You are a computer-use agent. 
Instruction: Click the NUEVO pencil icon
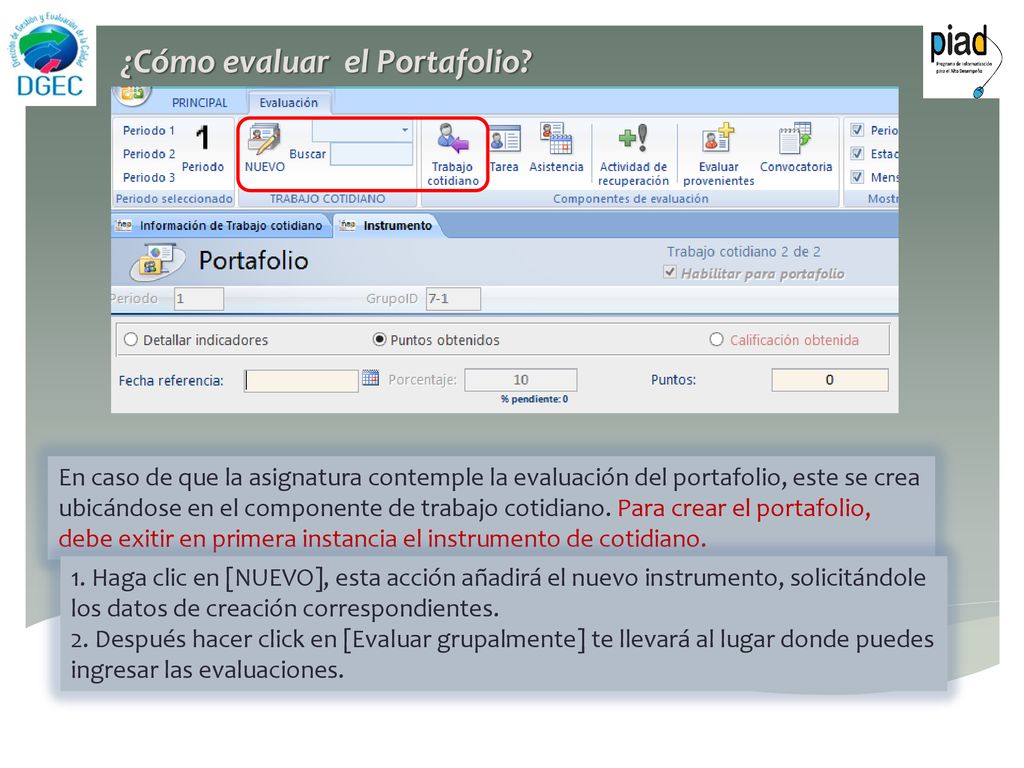point(264,139)
